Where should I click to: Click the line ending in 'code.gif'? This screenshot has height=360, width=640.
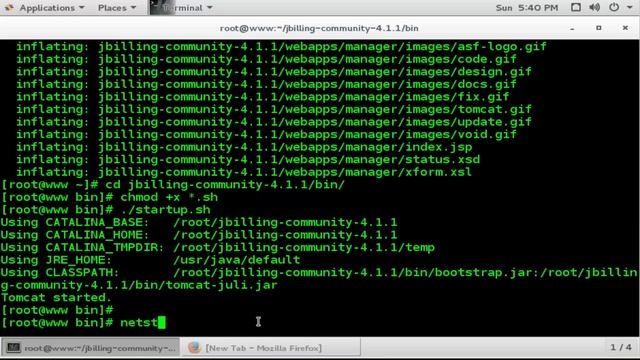266,59
